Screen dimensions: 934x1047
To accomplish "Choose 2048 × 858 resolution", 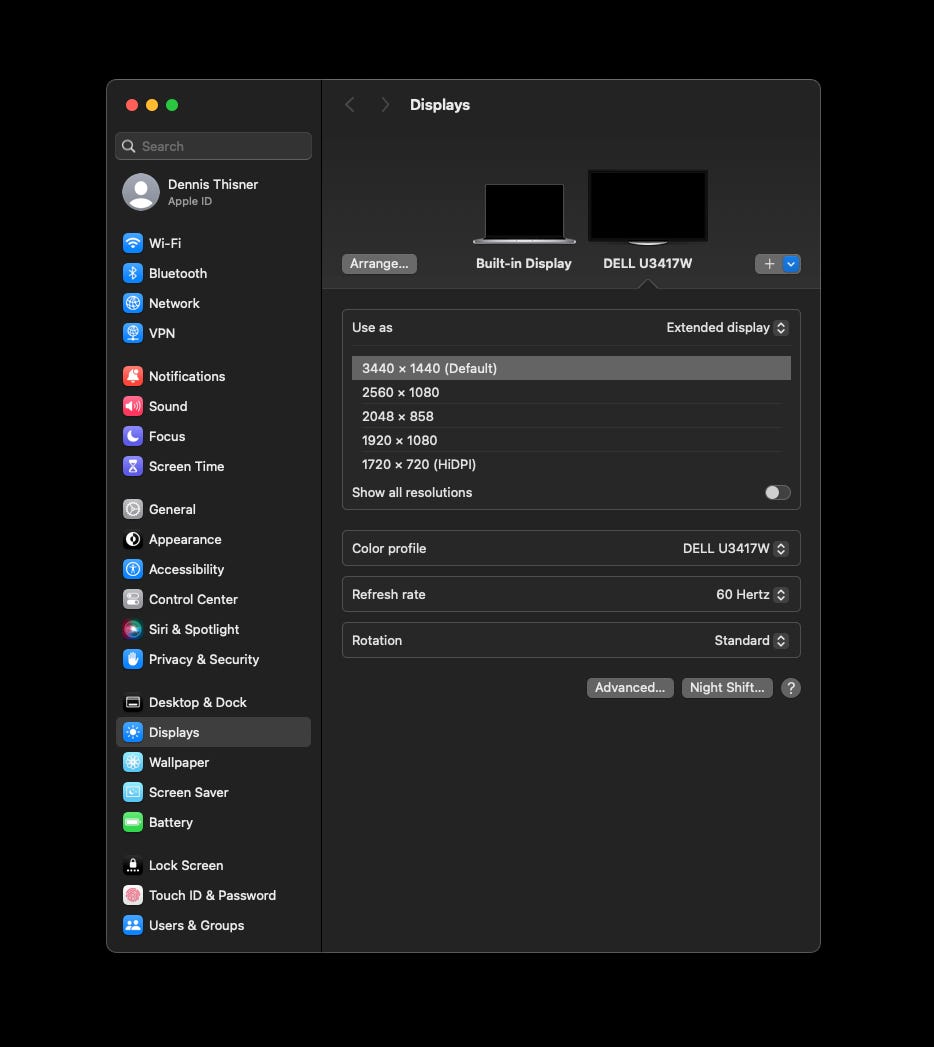I will point(571,416).
